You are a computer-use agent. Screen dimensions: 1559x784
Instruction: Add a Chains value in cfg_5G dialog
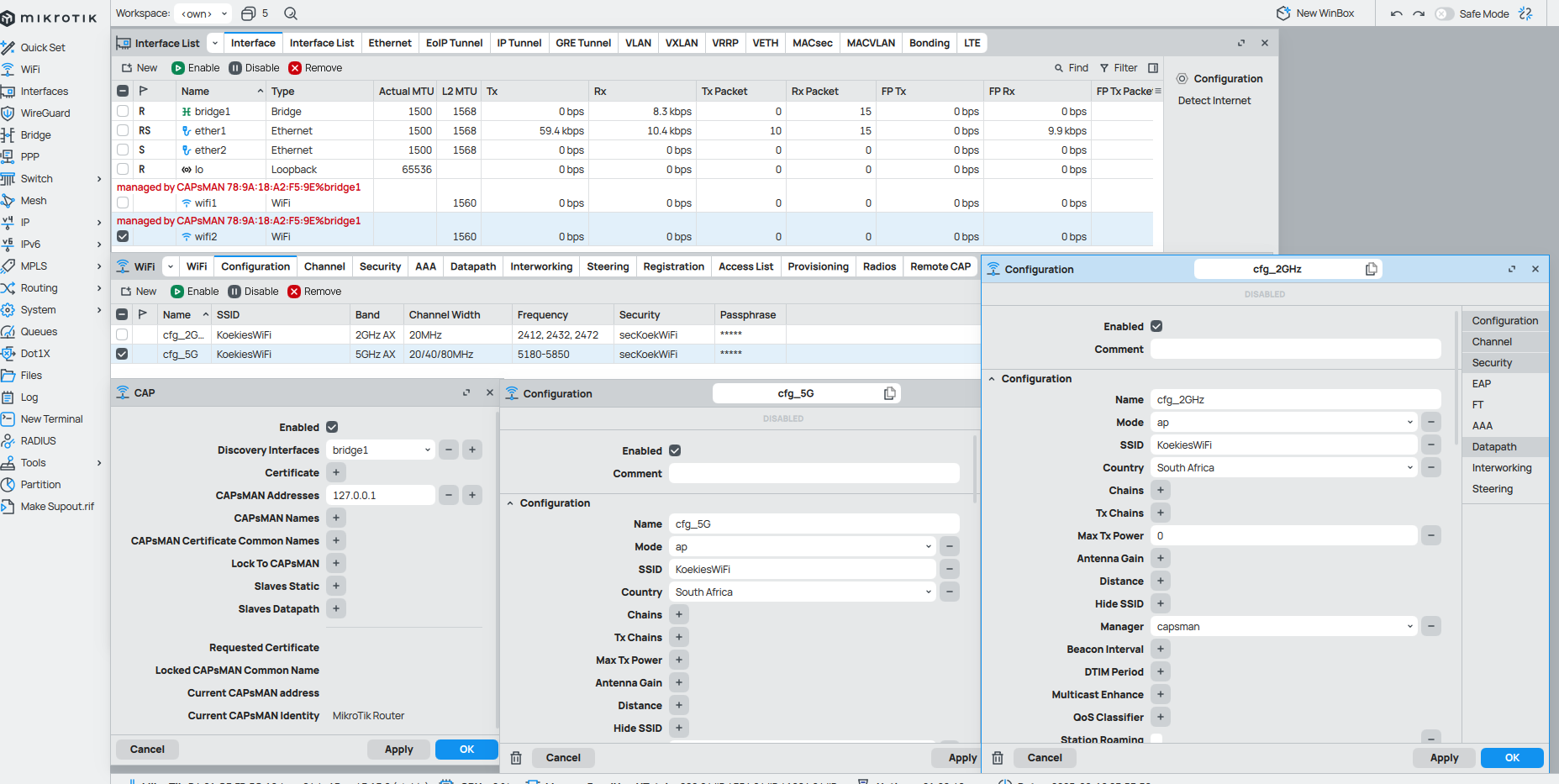click(x=679, y=615)
